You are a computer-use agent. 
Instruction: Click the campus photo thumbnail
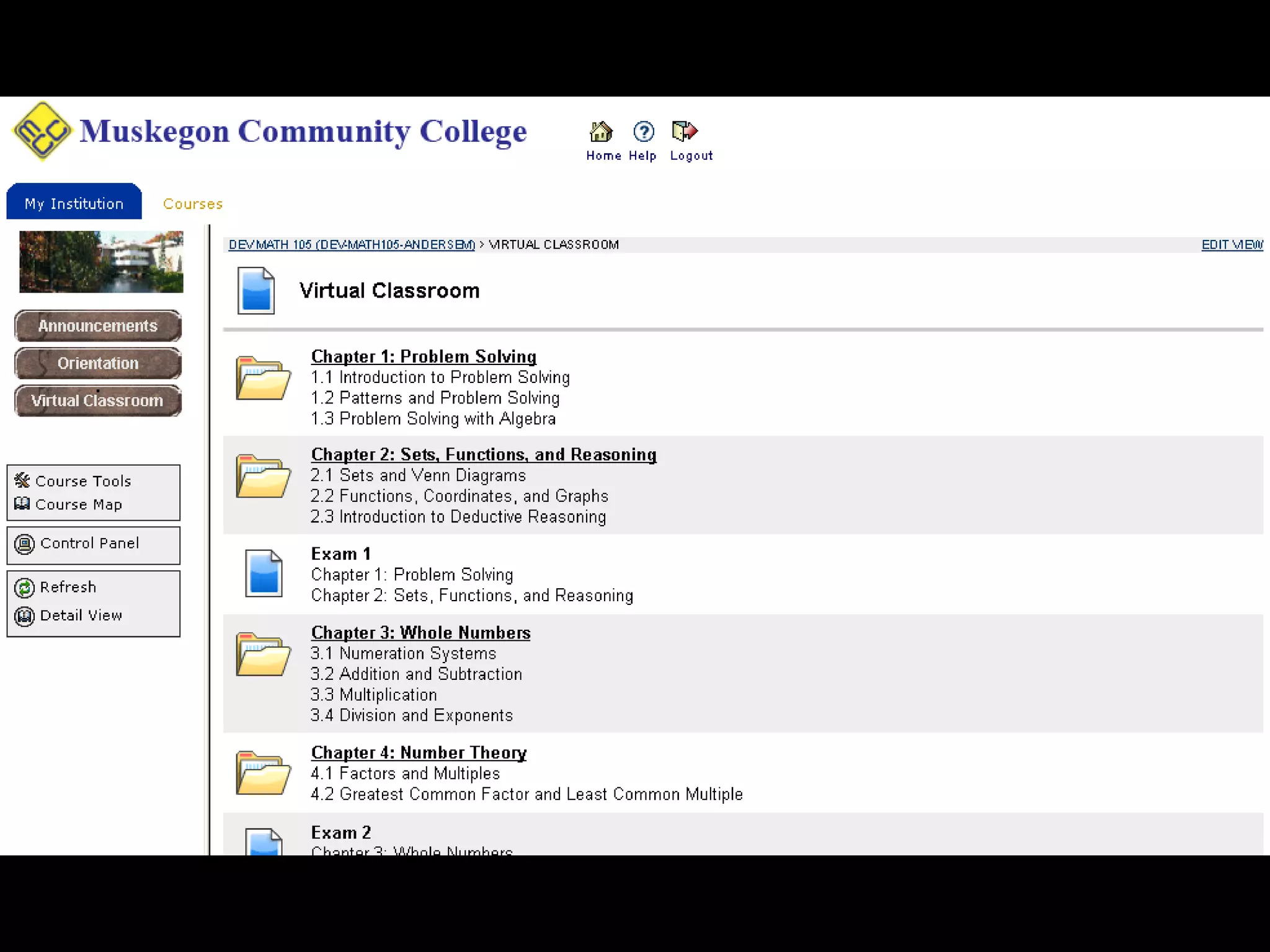pyautogui.click(x=101, y=262)
